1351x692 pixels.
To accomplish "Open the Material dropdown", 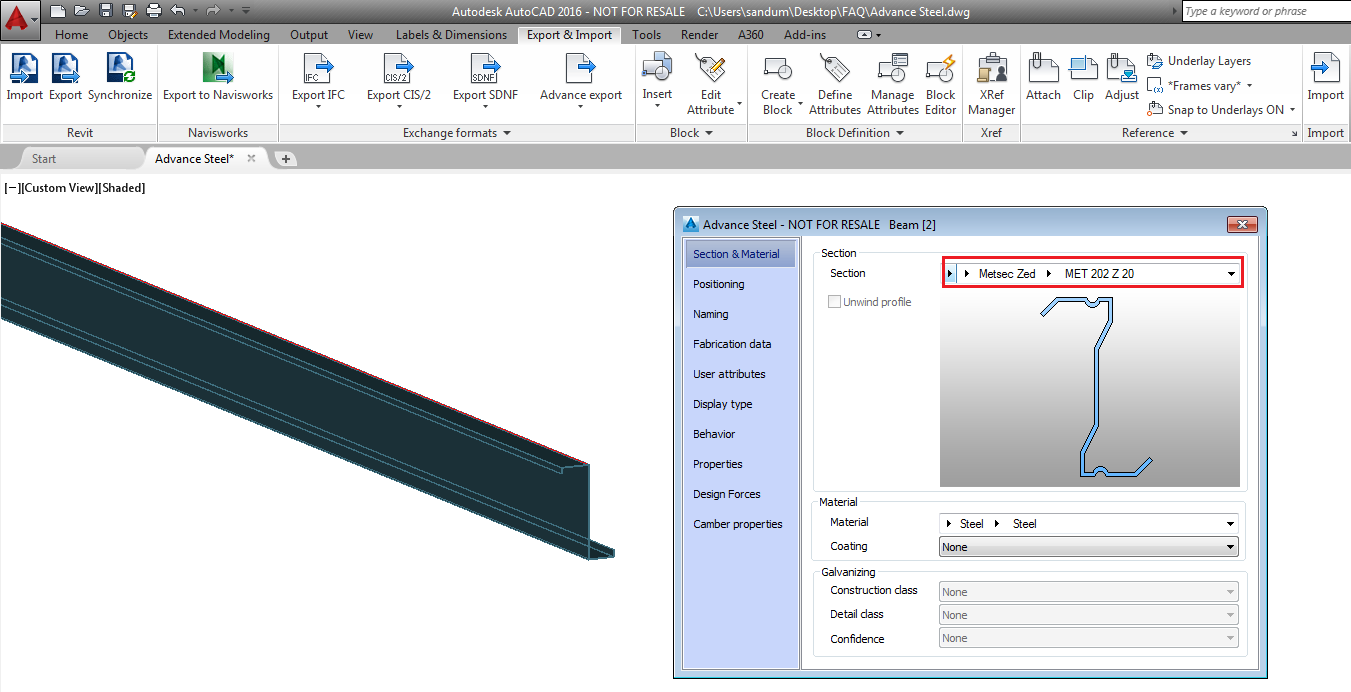I will (1230, 524).
